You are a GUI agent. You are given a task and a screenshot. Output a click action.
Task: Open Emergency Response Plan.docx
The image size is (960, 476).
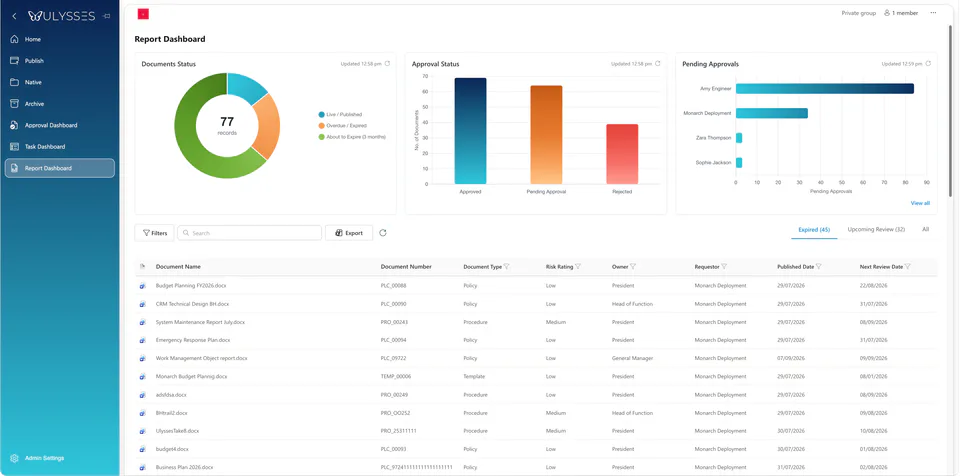tap(193, 340)
